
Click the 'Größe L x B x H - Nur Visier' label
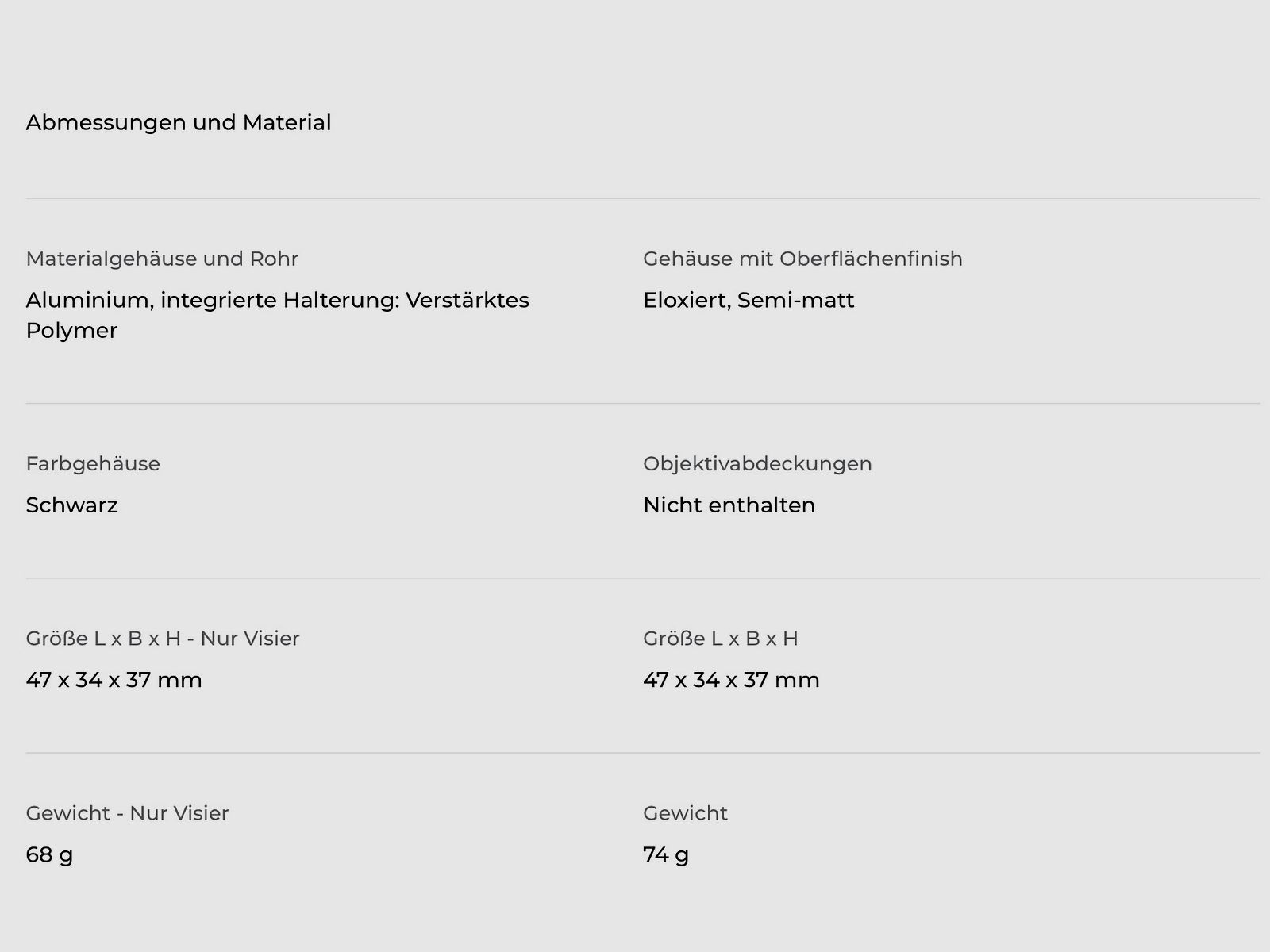pos(163,639)
